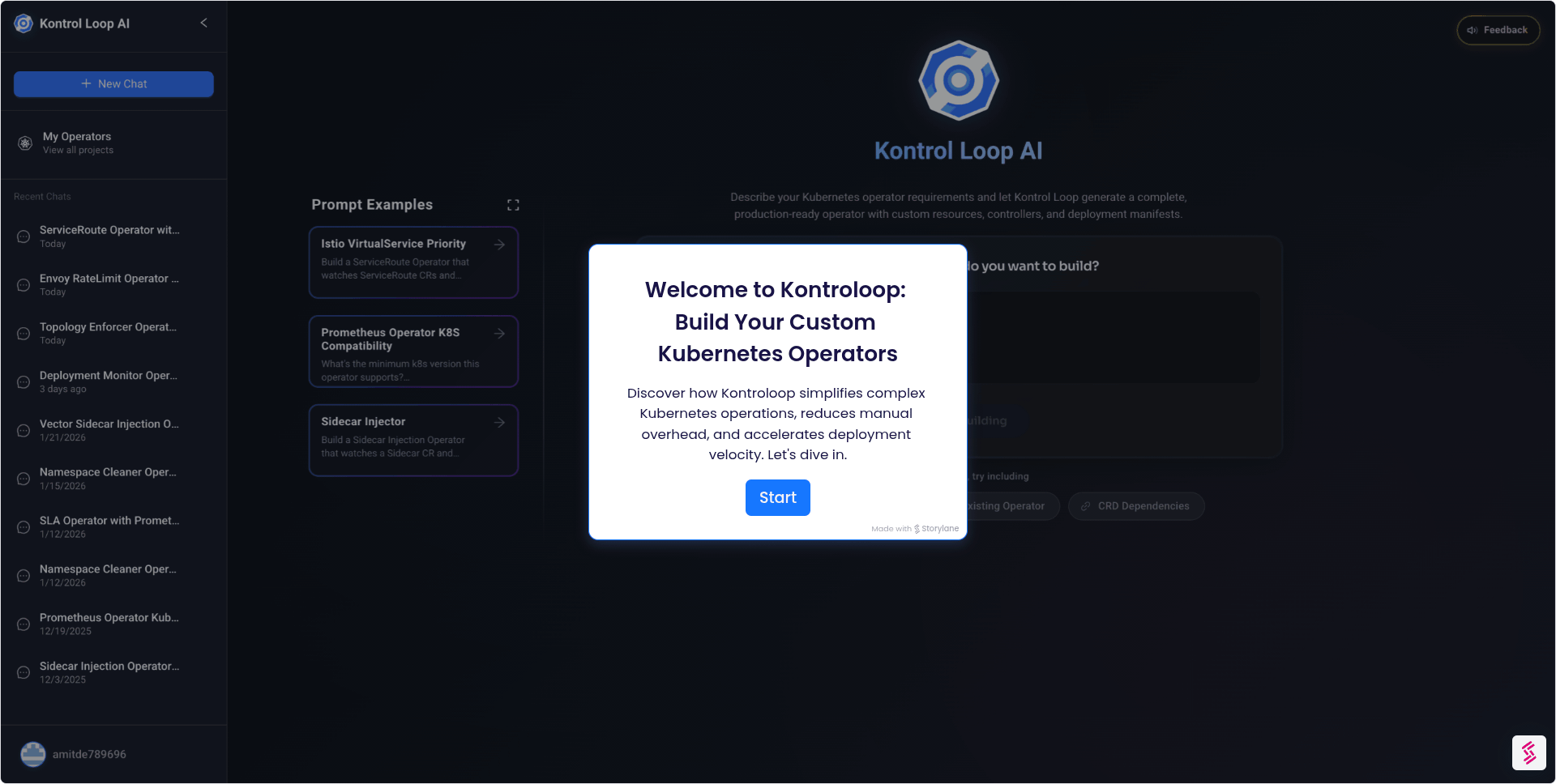Open Prometheus Operator K8S Compatibility card
1556x784 pixels.
click(x=413, y=352)
